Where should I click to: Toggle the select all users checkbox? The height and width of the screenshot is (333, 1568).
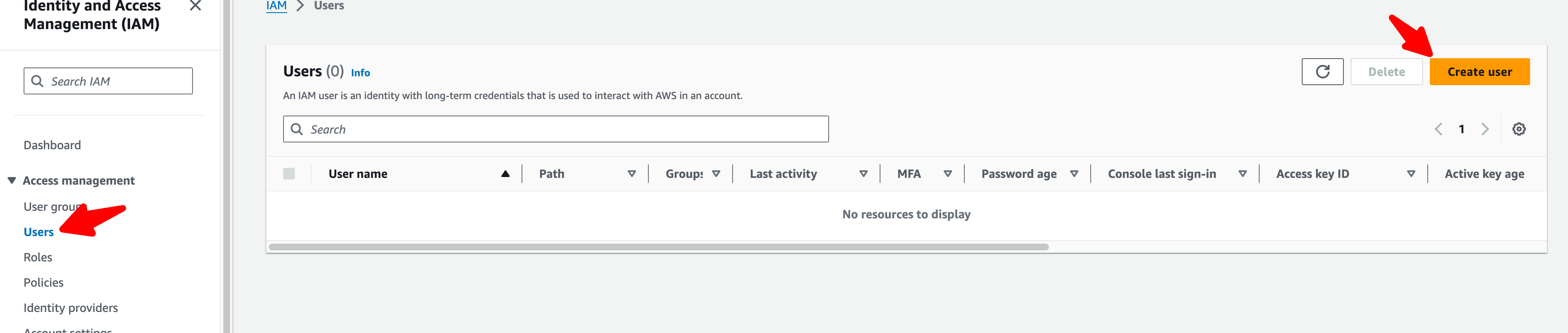[x=289, y=174]
